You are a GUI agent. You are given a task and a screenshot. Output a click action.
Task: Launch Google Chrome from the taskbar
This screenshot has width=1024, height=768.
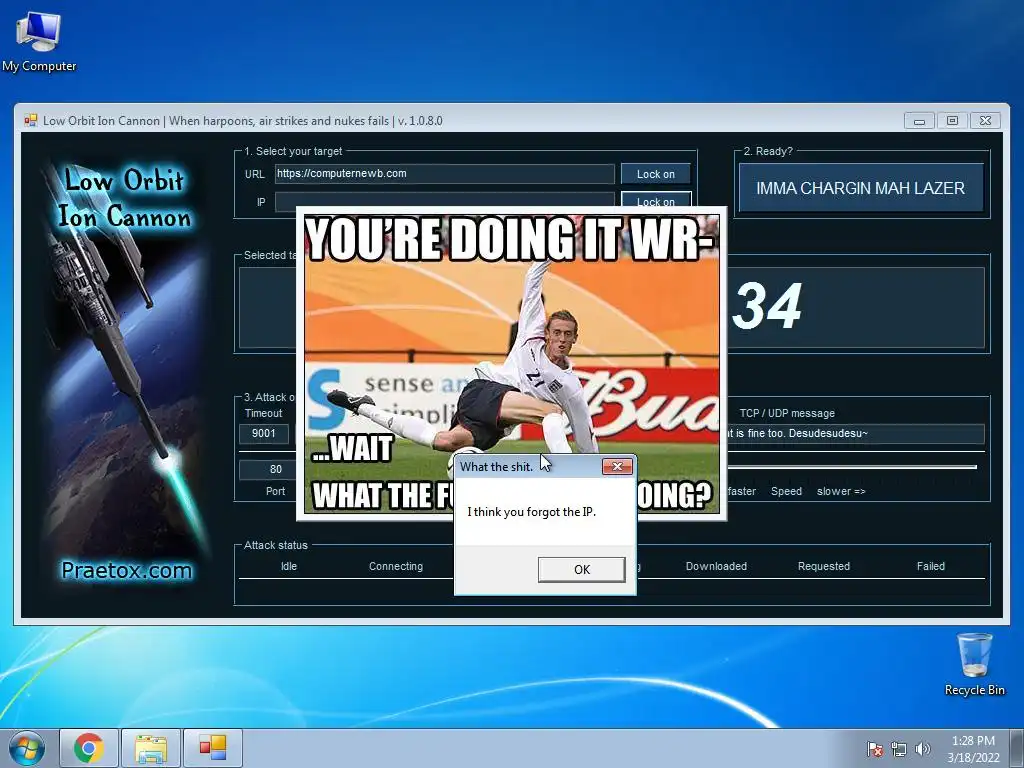(89, 748)
